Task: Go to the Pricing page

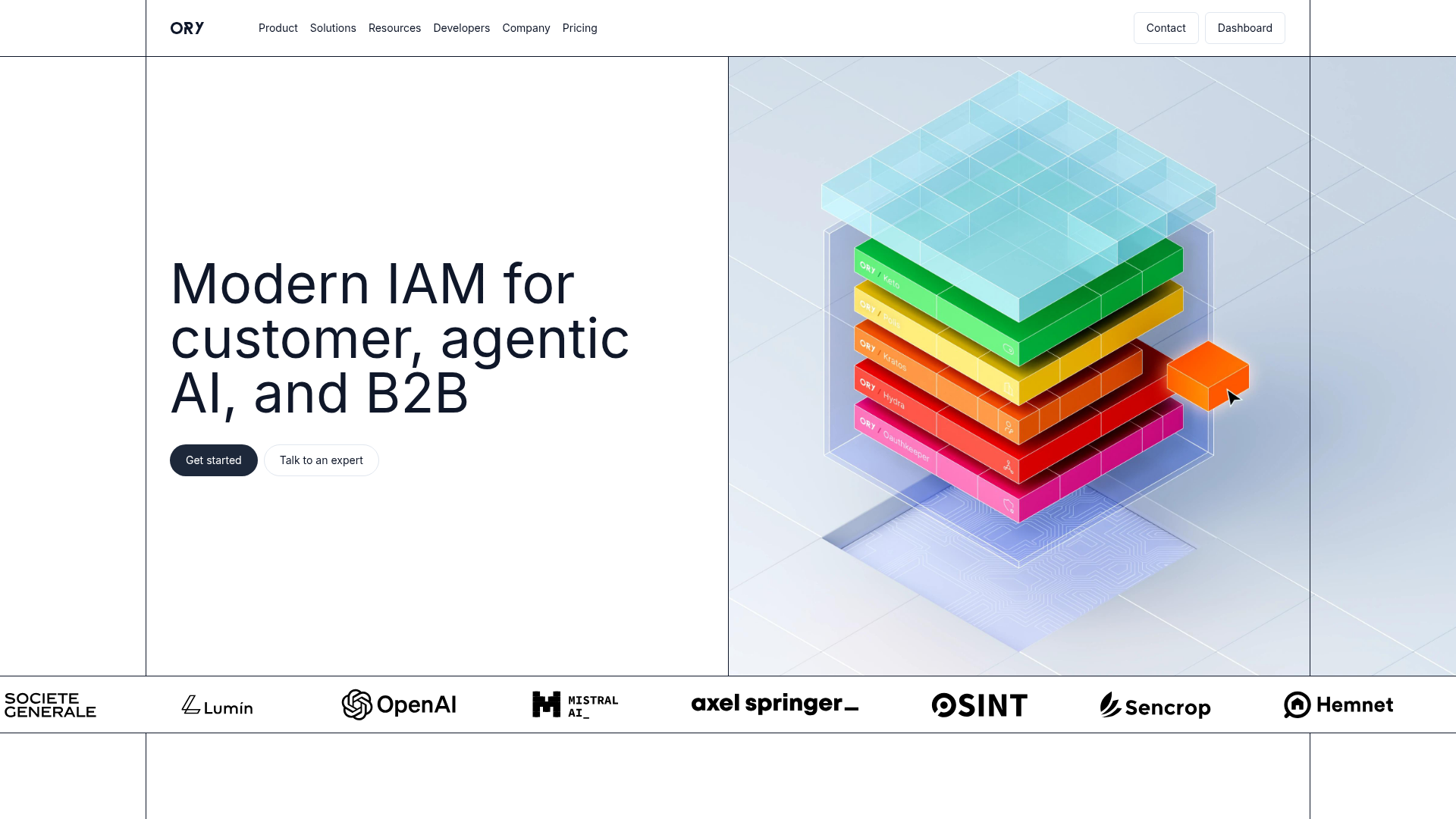Action: click(x=579, y=28)
